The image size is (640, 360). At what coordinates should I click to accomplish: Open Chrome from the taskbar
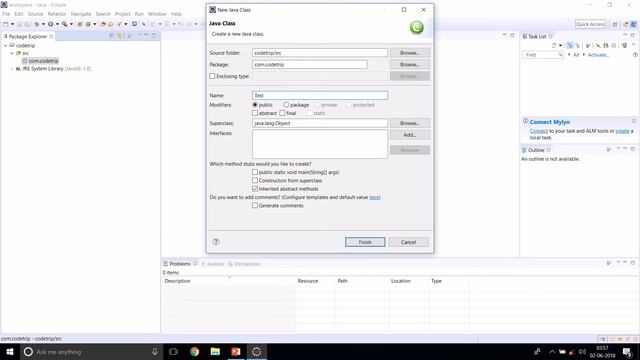coord(195,351)
